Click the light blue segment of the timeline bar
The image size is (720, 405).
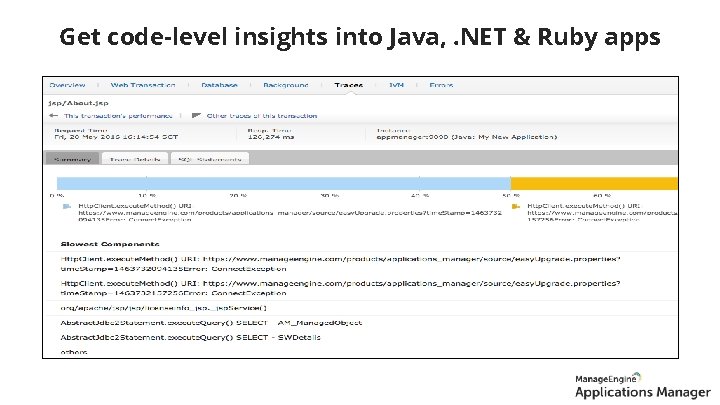[x=283, y=183]
